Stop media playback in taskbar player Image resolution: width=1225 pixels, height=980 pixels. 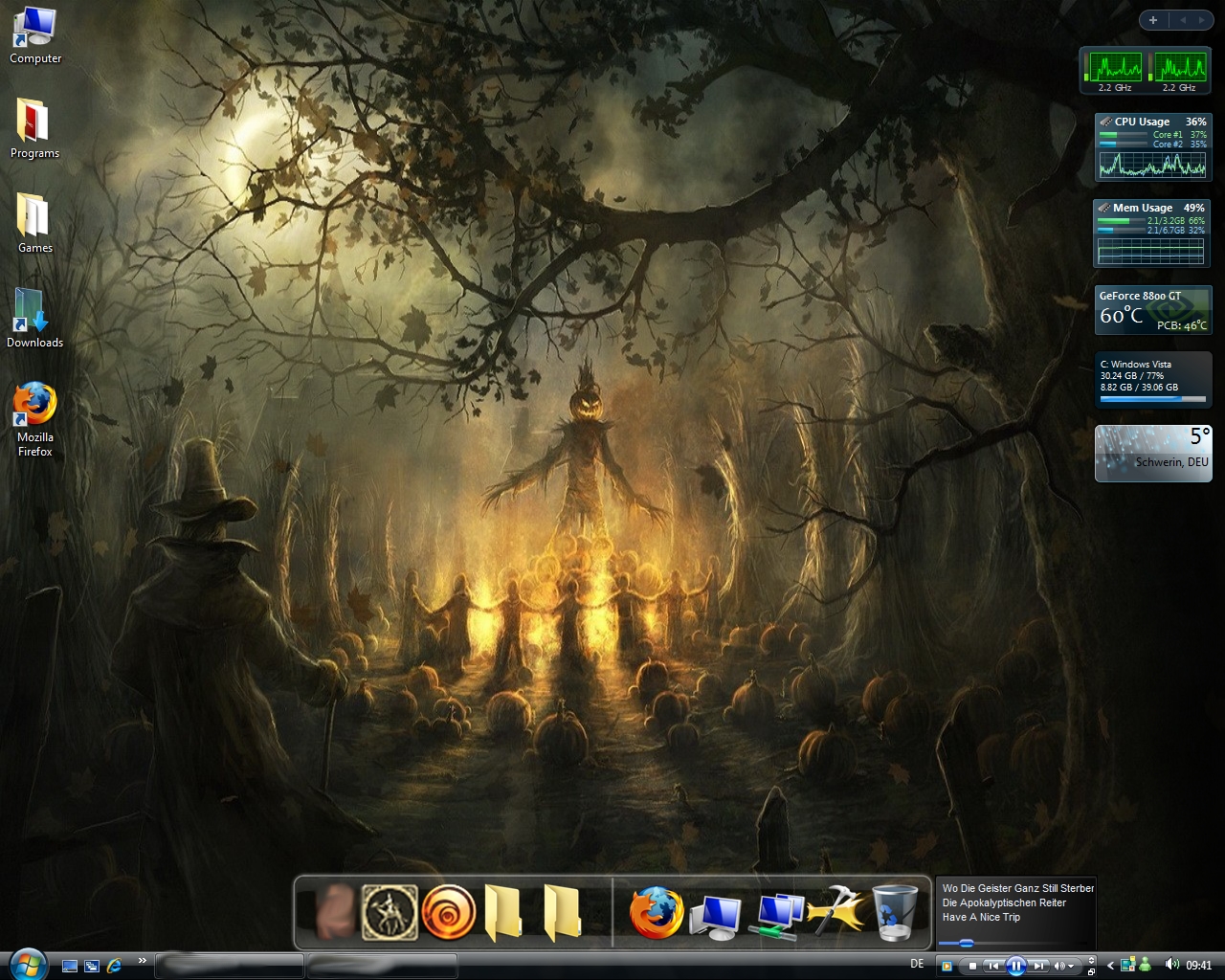click(972, 966)
